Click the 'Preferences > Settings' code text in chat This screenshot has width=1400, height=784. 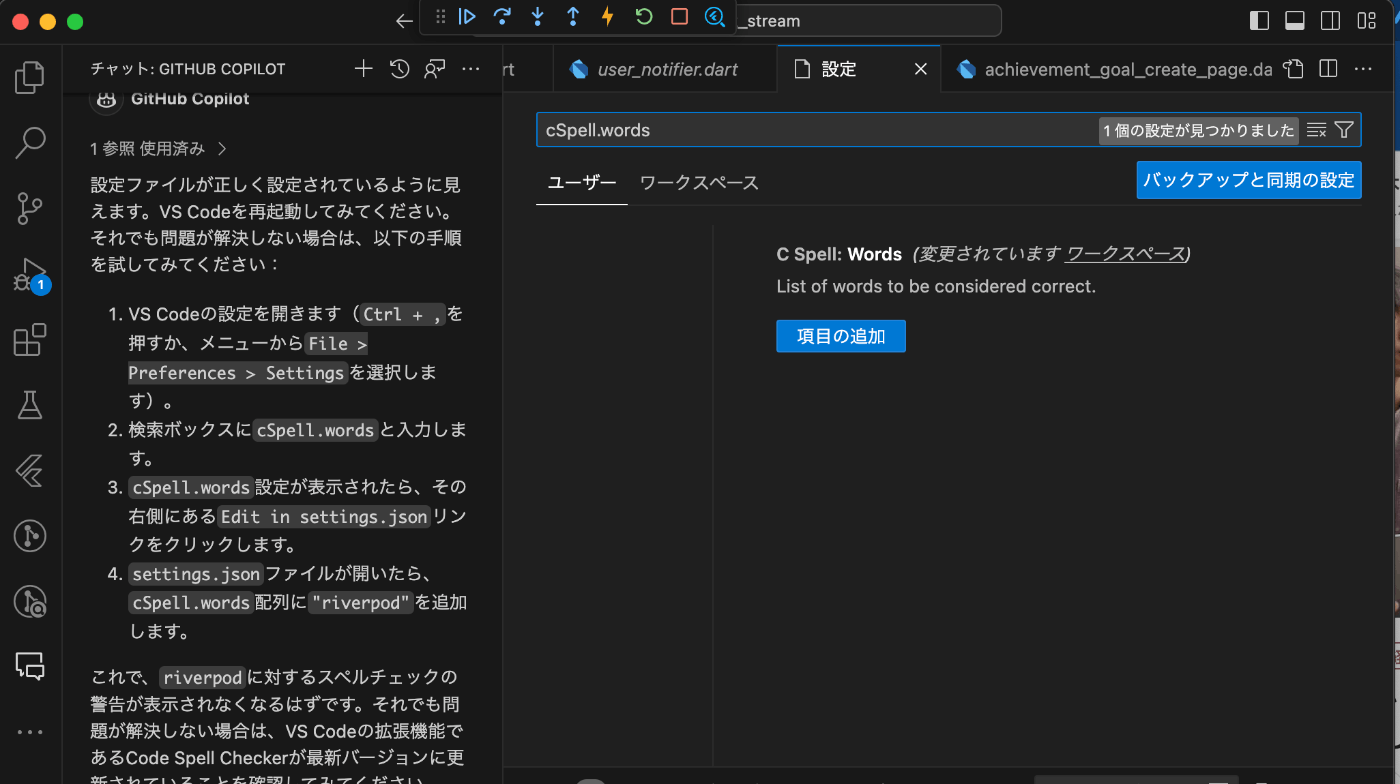[x=237, y=372]
